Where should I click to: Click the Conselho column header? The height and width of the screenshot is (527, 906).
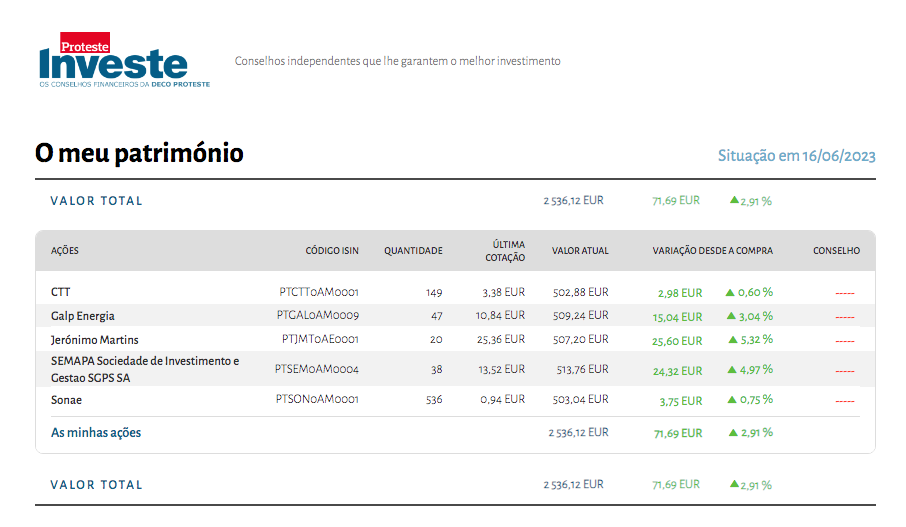click(836, 251)
